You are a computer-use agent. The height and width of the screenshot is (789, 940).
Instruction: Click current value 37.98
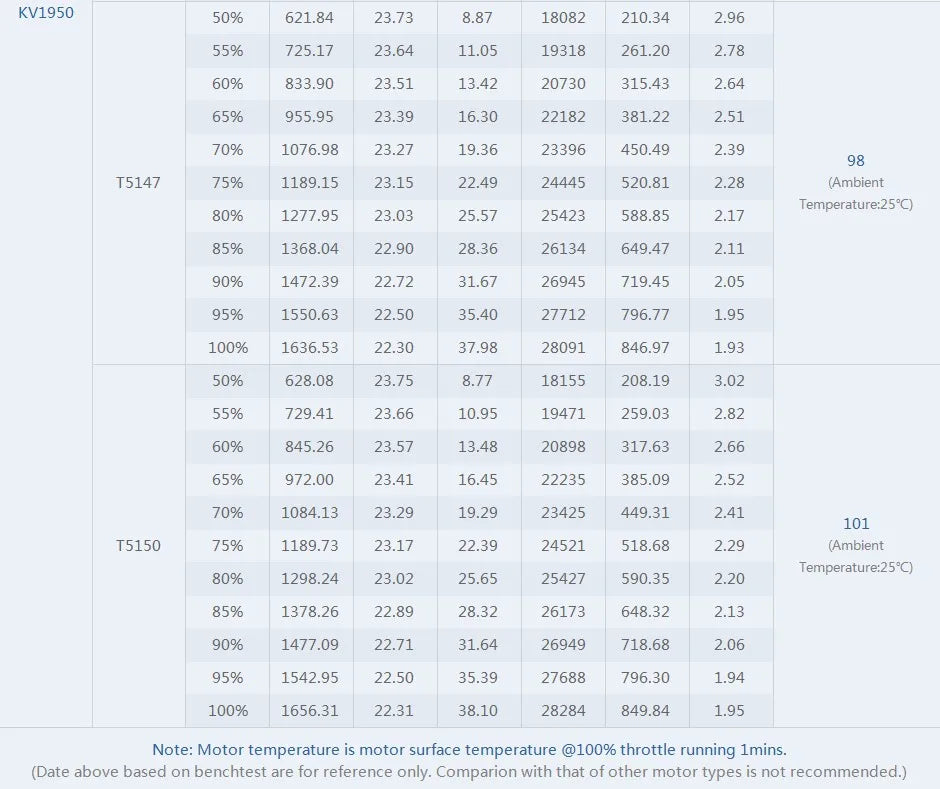[x=478, y=348]
